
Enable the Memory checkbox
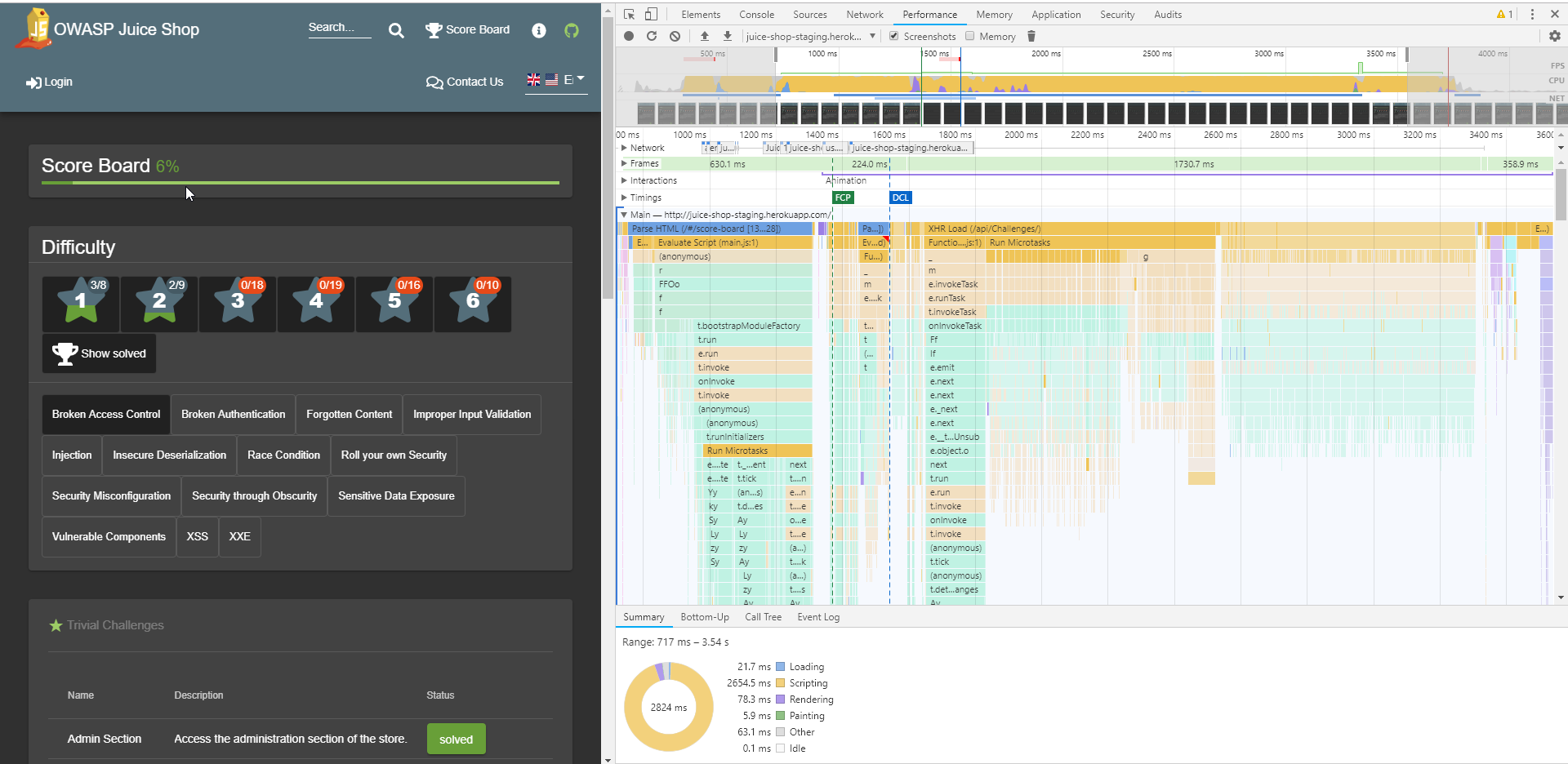[970, 36]
